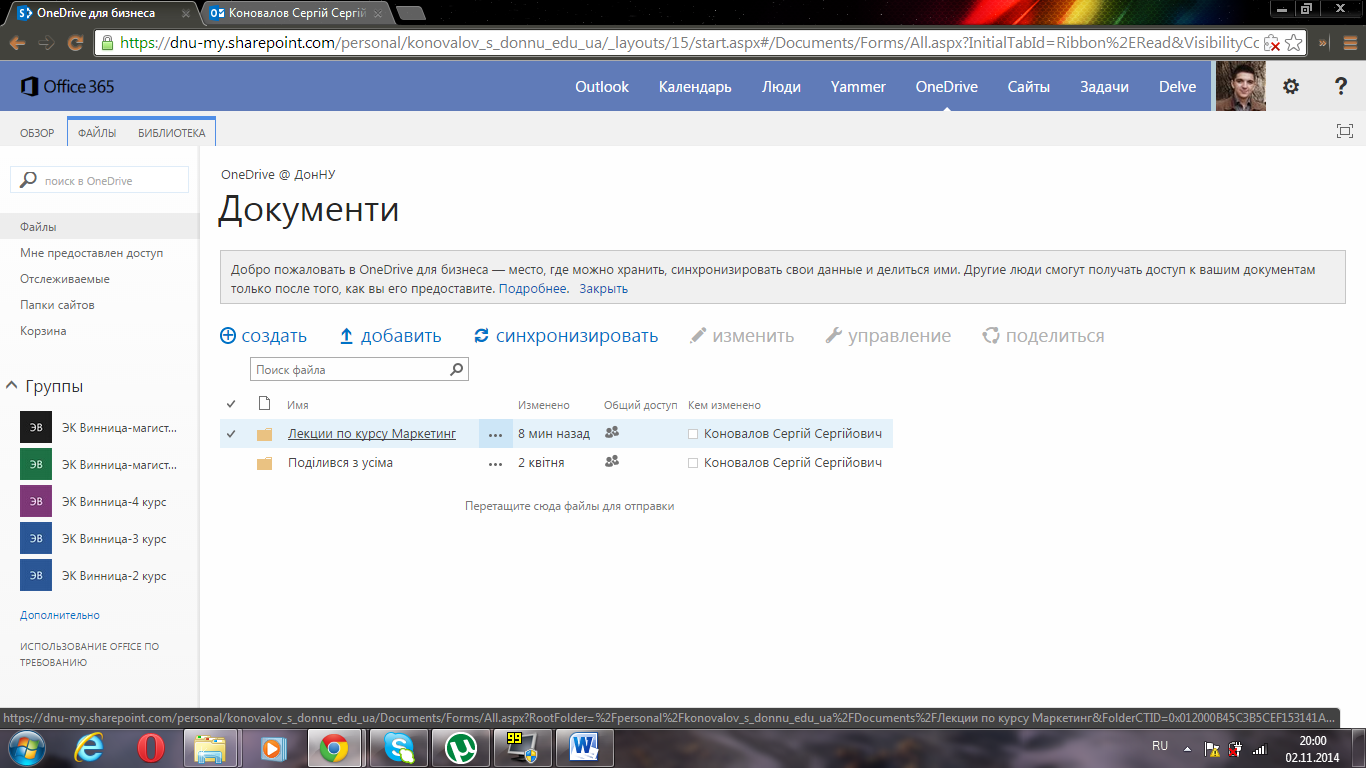Image resolution: width=1366 pixels, height=768 pixels.
Task: Click the folder icon of Поділився з усіма
Action: (264, 463)
